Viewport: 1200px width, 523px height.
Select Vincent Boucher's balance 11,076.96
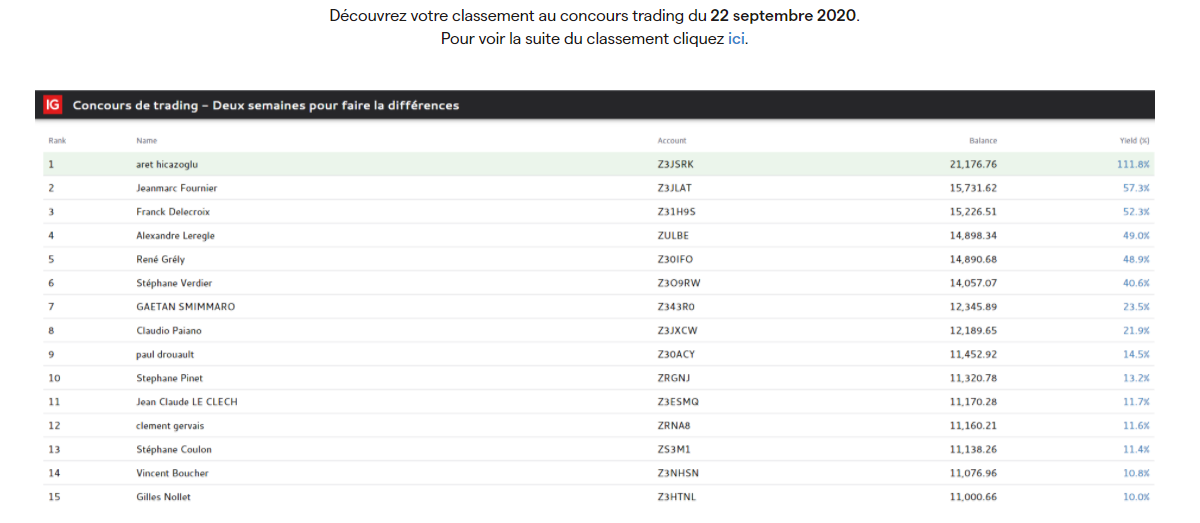pyautogui.click(x=973, y=473)
